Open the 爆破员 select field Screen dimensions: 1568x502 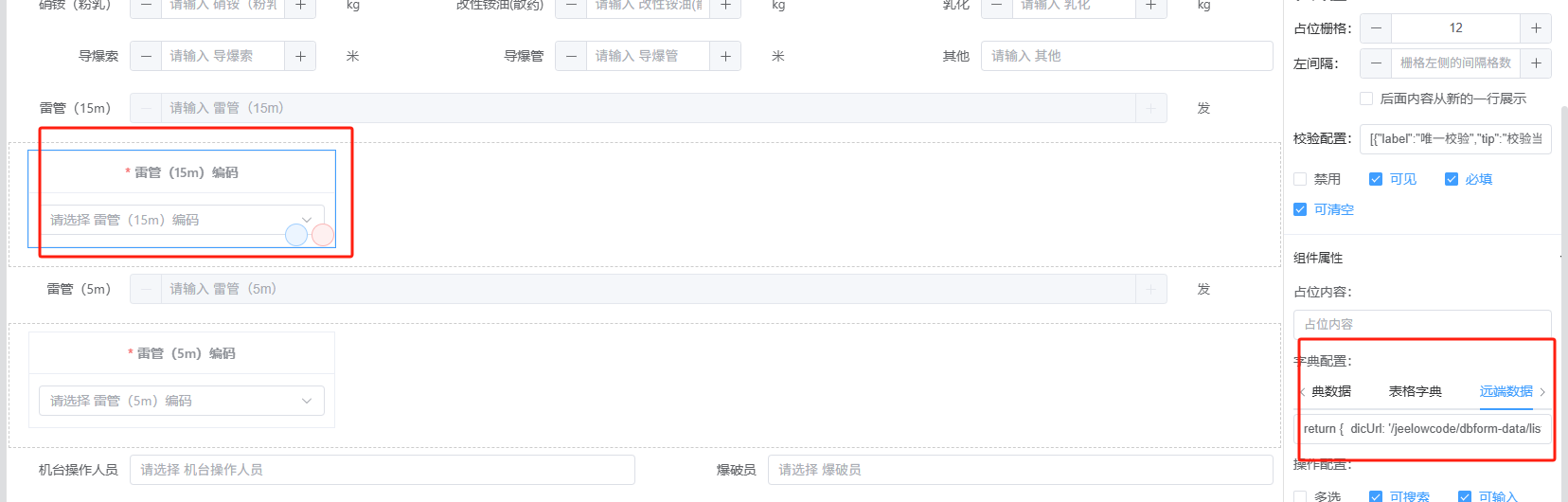click(x=1019, y=470)
